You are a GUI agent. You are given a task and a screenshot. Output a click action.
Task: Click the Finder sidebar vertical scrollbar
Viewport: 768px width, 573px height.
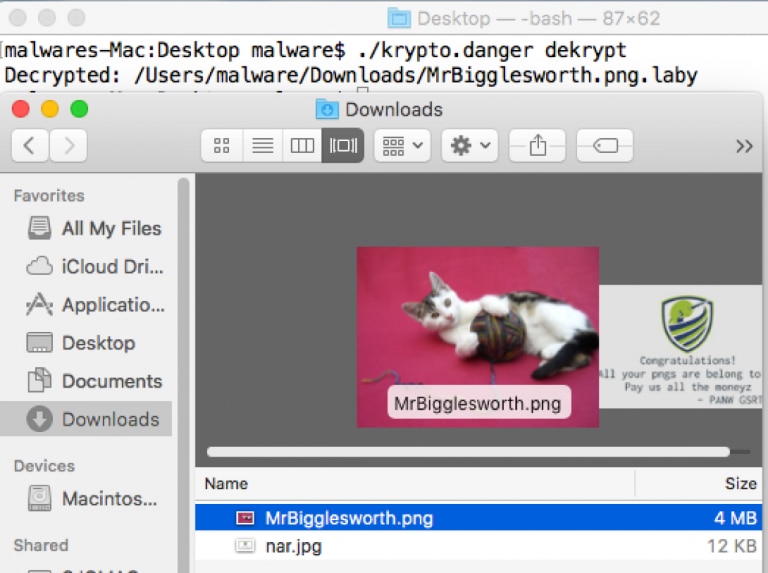(x=184, y=375)
